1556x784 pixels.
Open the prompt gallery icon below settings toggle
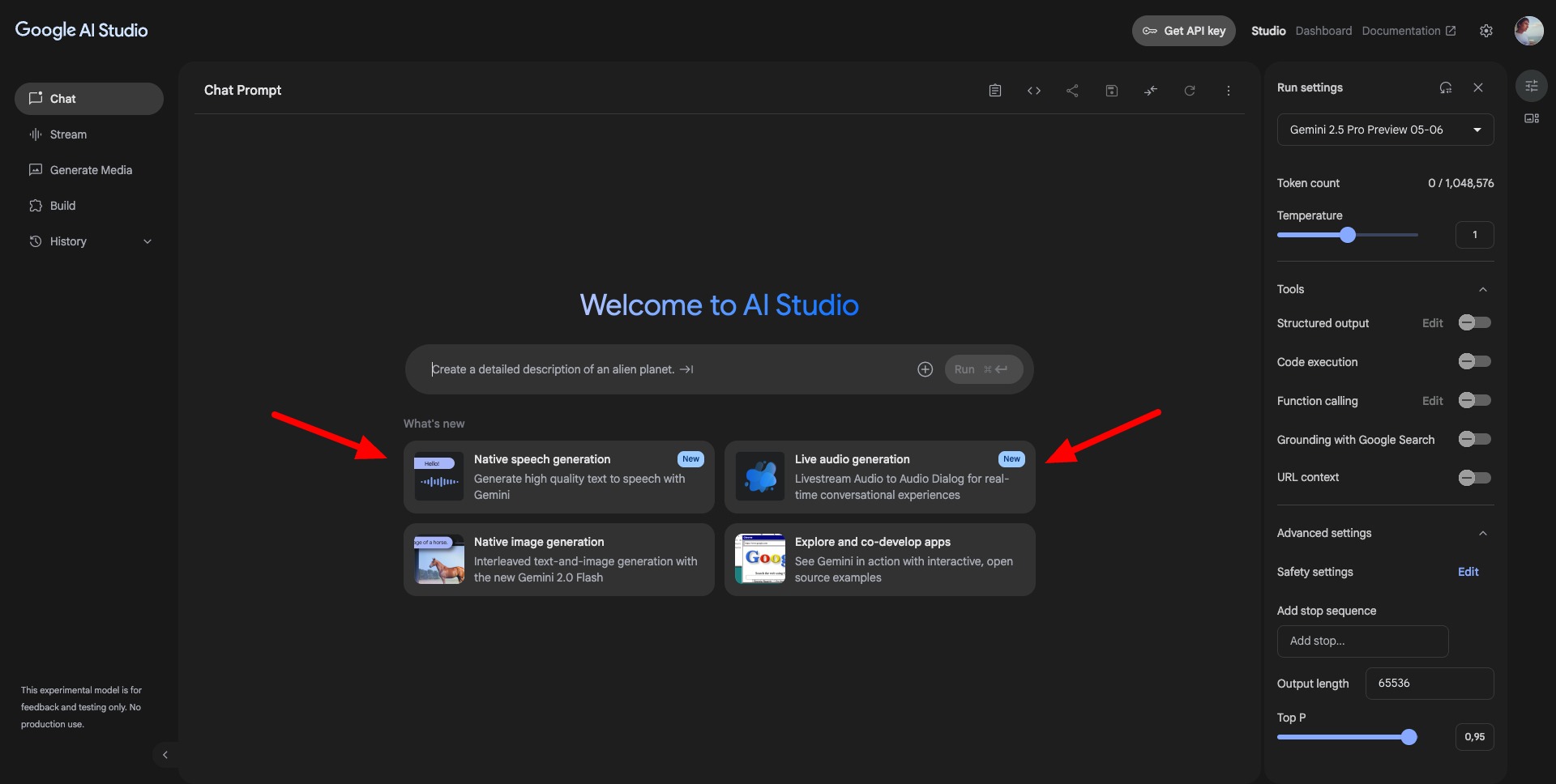1532,118
